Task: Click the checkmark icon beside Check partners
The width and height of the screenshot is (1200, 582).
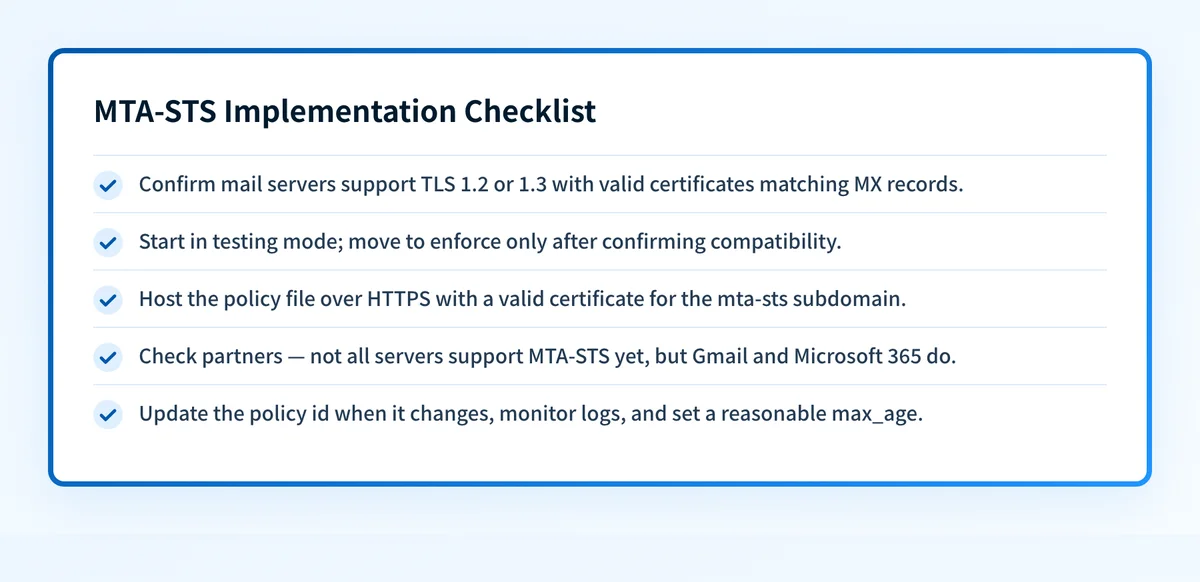Action: 108,356
